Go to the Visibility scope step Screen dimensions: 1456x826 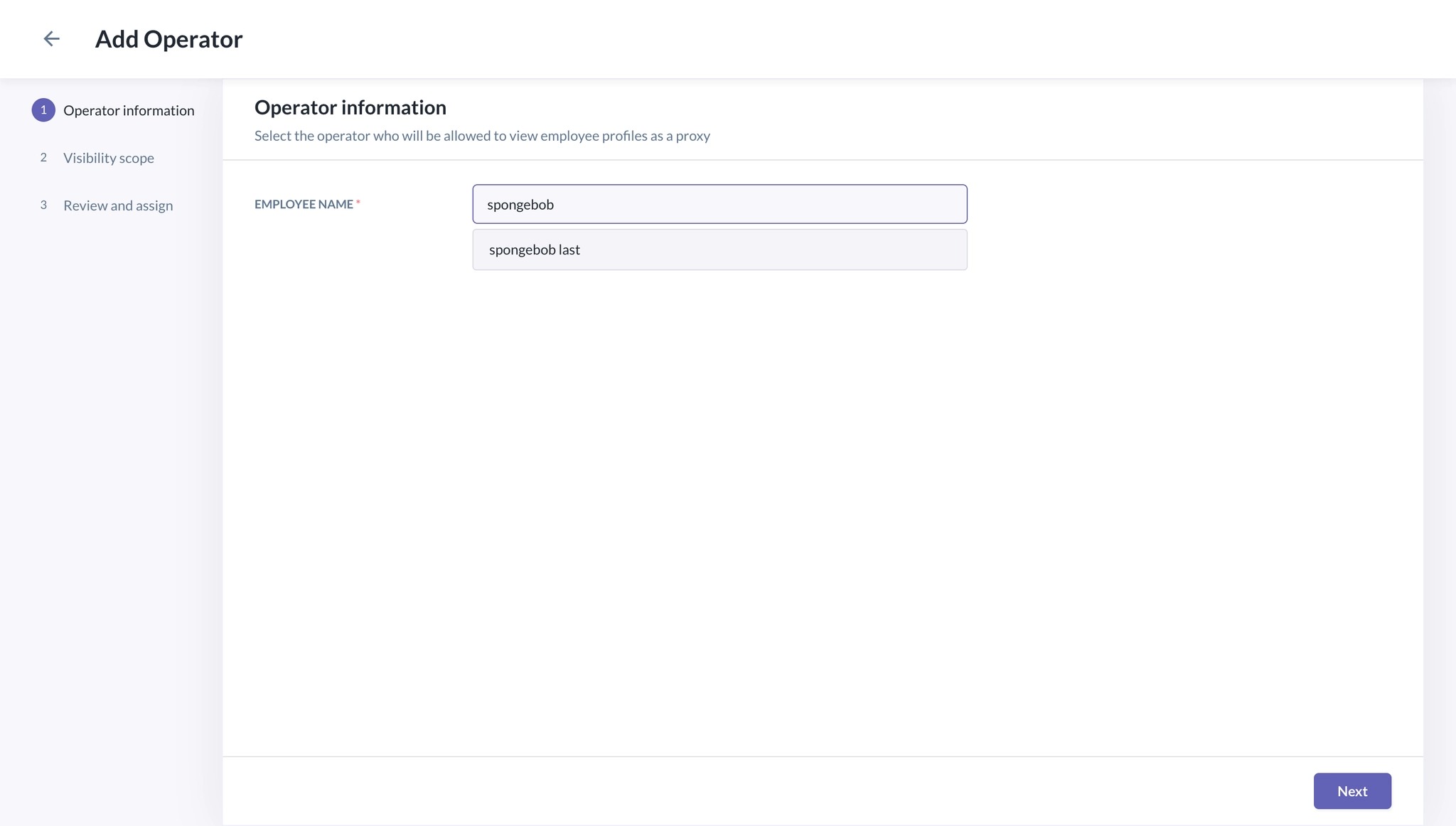[109, 158]
